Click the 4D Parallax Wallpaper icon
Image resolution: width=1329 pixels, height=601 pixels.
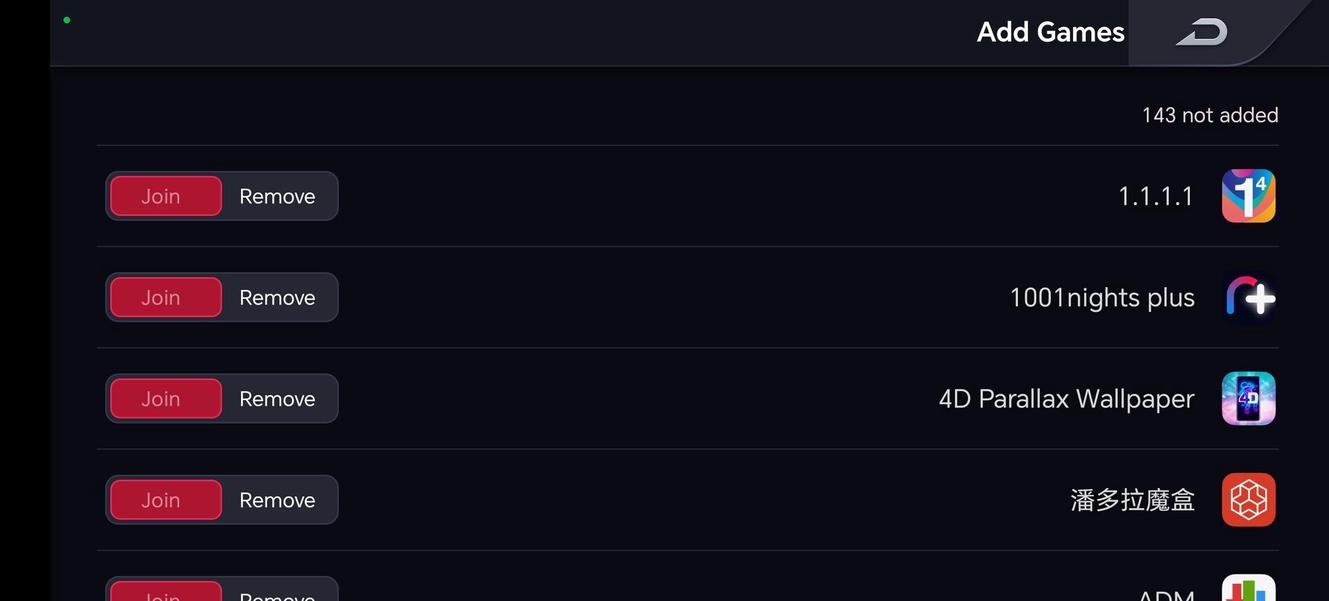click(x=1248, y=399)
